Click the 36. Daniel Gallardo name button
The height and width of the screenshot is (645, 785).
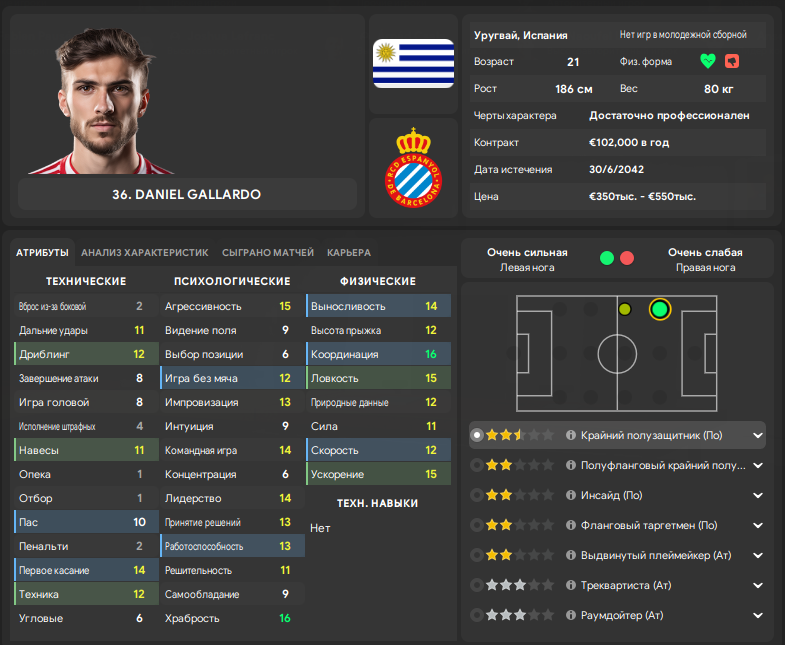pos(187,194)
